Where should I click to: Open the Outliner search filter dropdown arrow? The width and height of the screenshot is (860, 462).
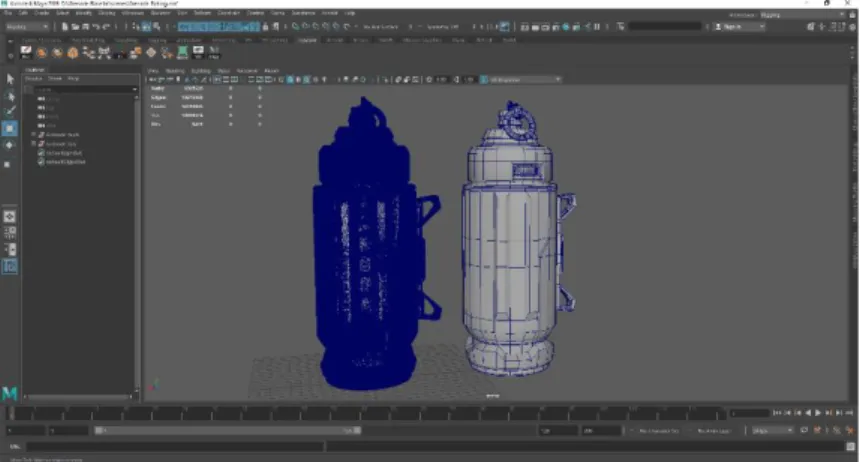point(135,89)
